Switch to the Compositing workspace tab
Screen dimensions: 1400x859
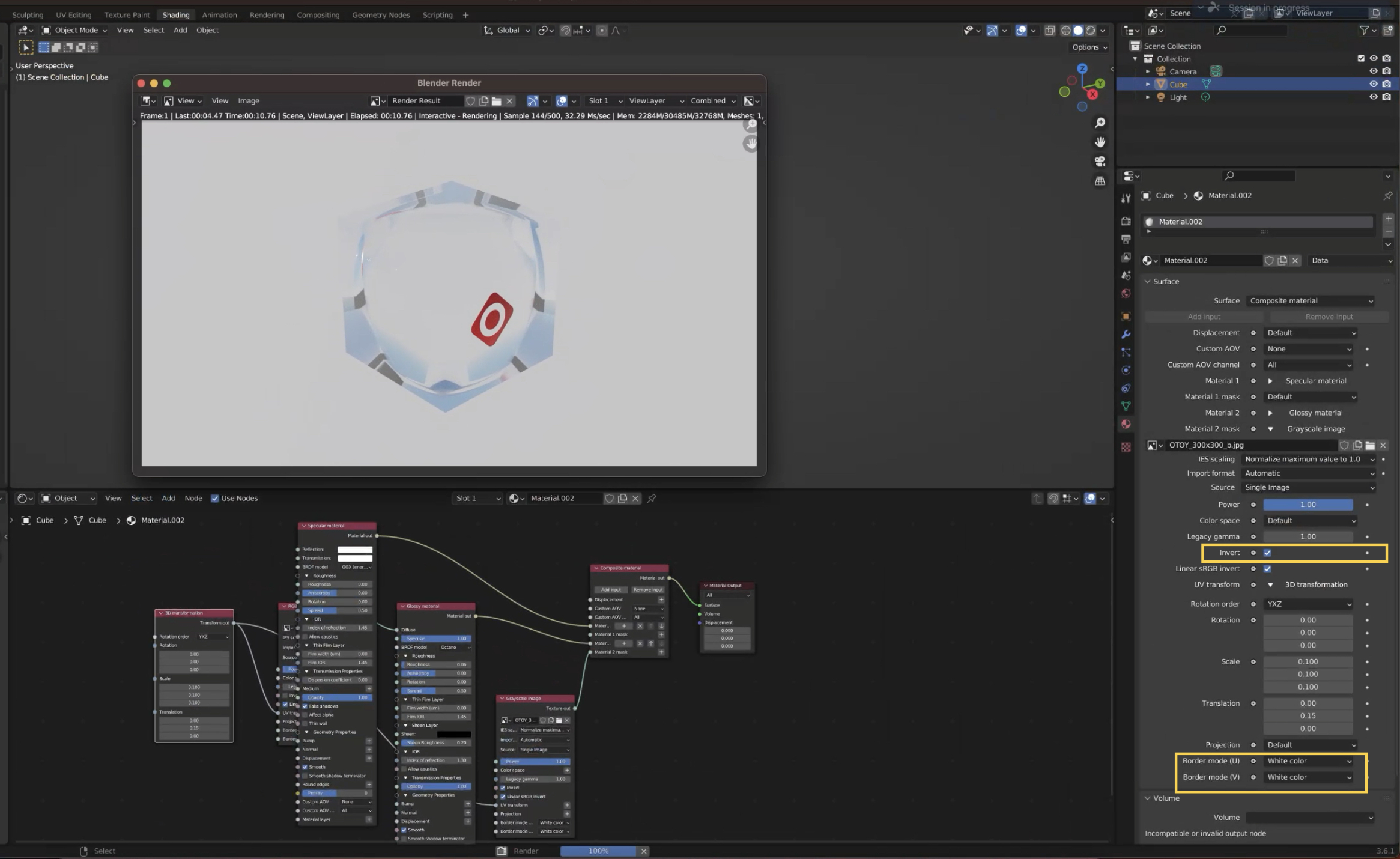click(x=318, y=15)
